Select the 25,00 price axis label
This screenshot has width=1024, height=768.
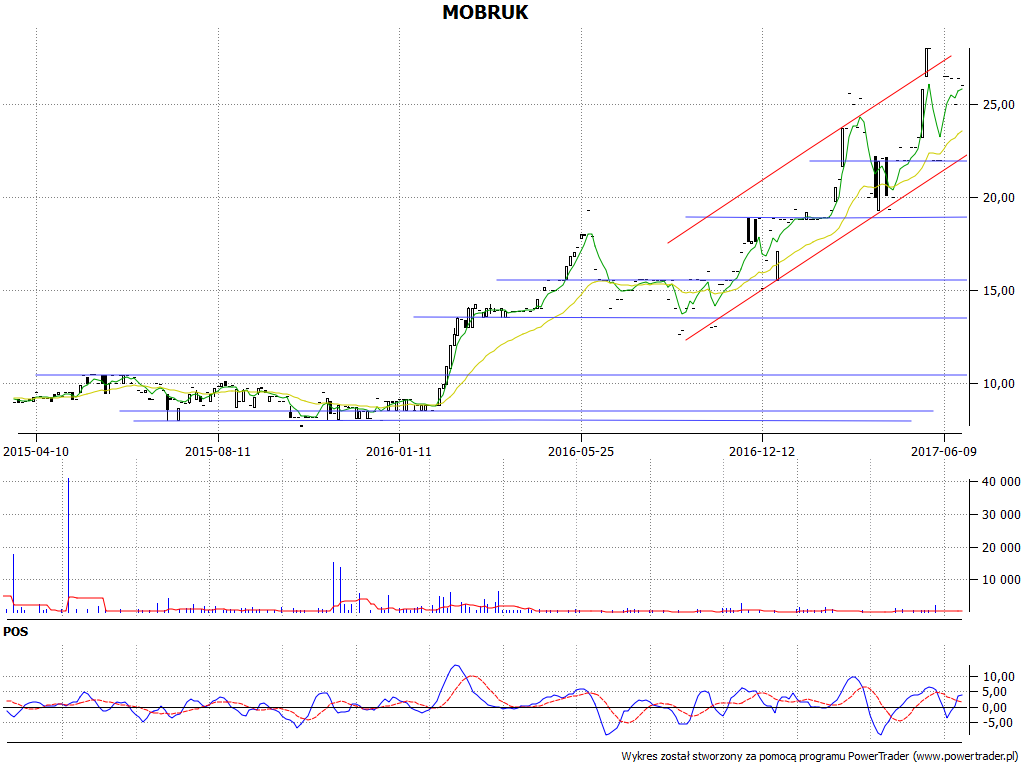999,104
